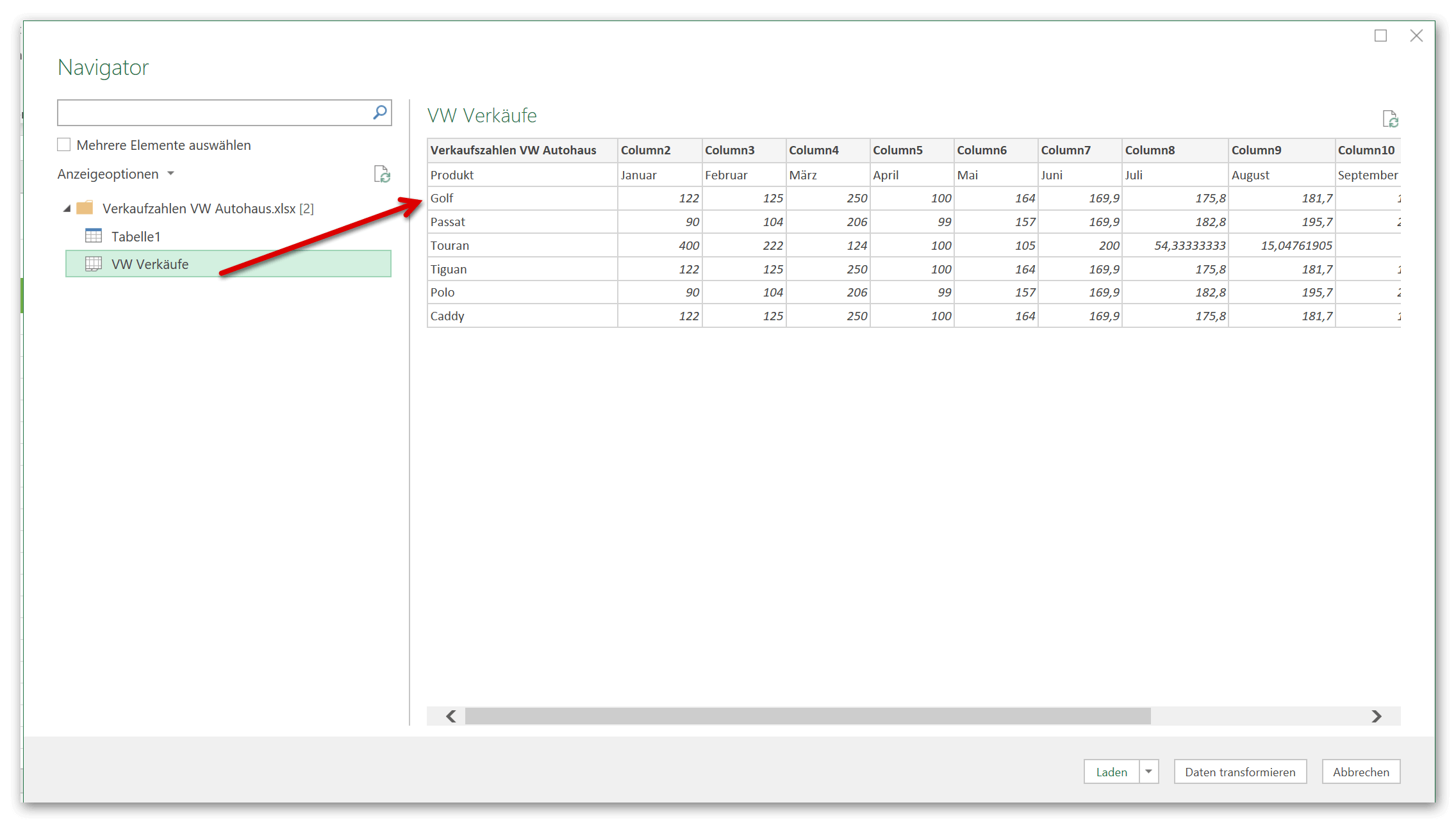Click the Abbrechen button
Screen dimensions: 1456x823
[x=1361, y=772]
